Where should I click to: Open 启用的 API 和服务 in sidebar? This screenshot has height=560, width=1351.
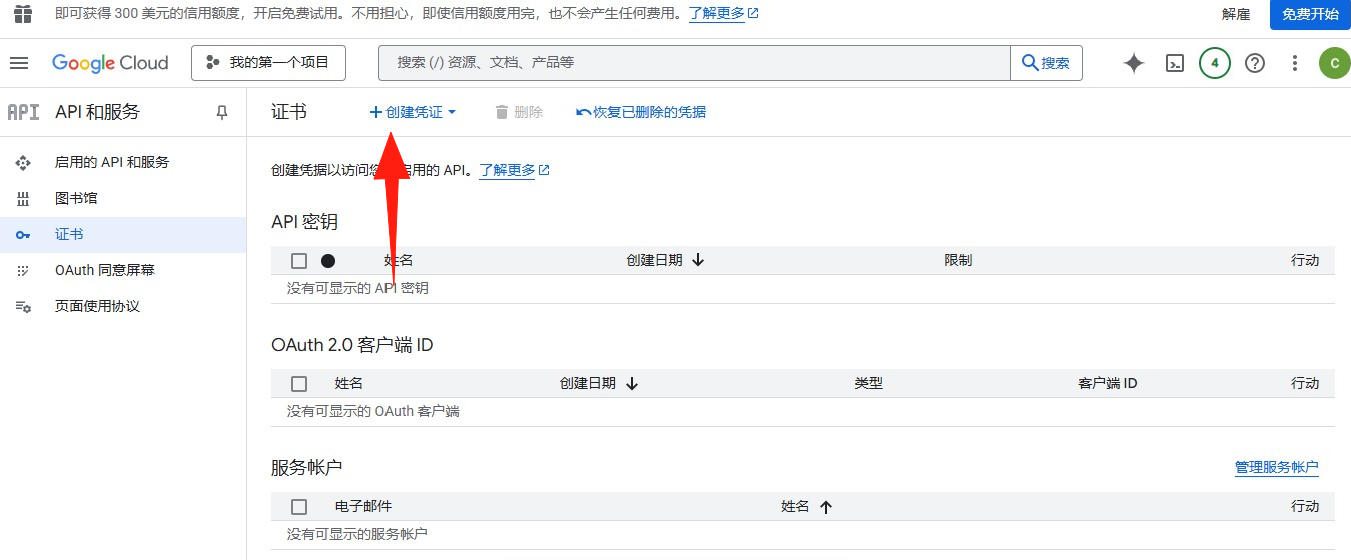(112, 162)
